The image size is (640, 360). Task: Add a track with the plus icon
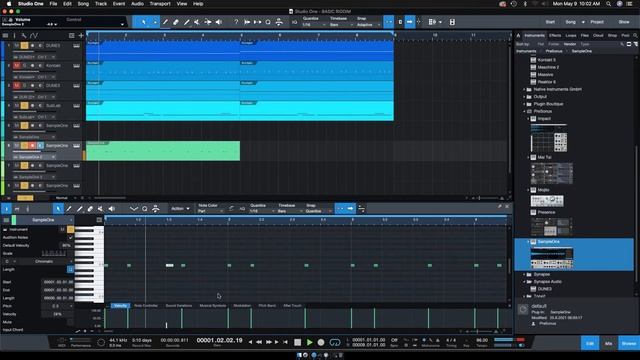tap(81, 36)
